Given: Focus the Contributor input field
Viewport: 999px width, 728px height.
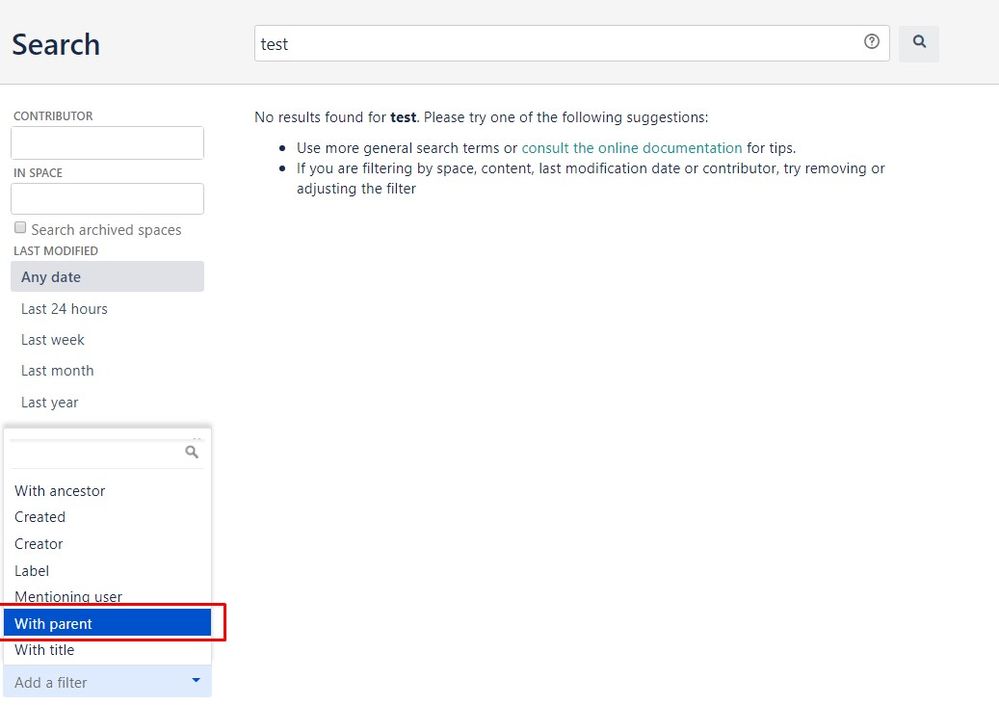Looking at the screenshot, I should [107, 143].
